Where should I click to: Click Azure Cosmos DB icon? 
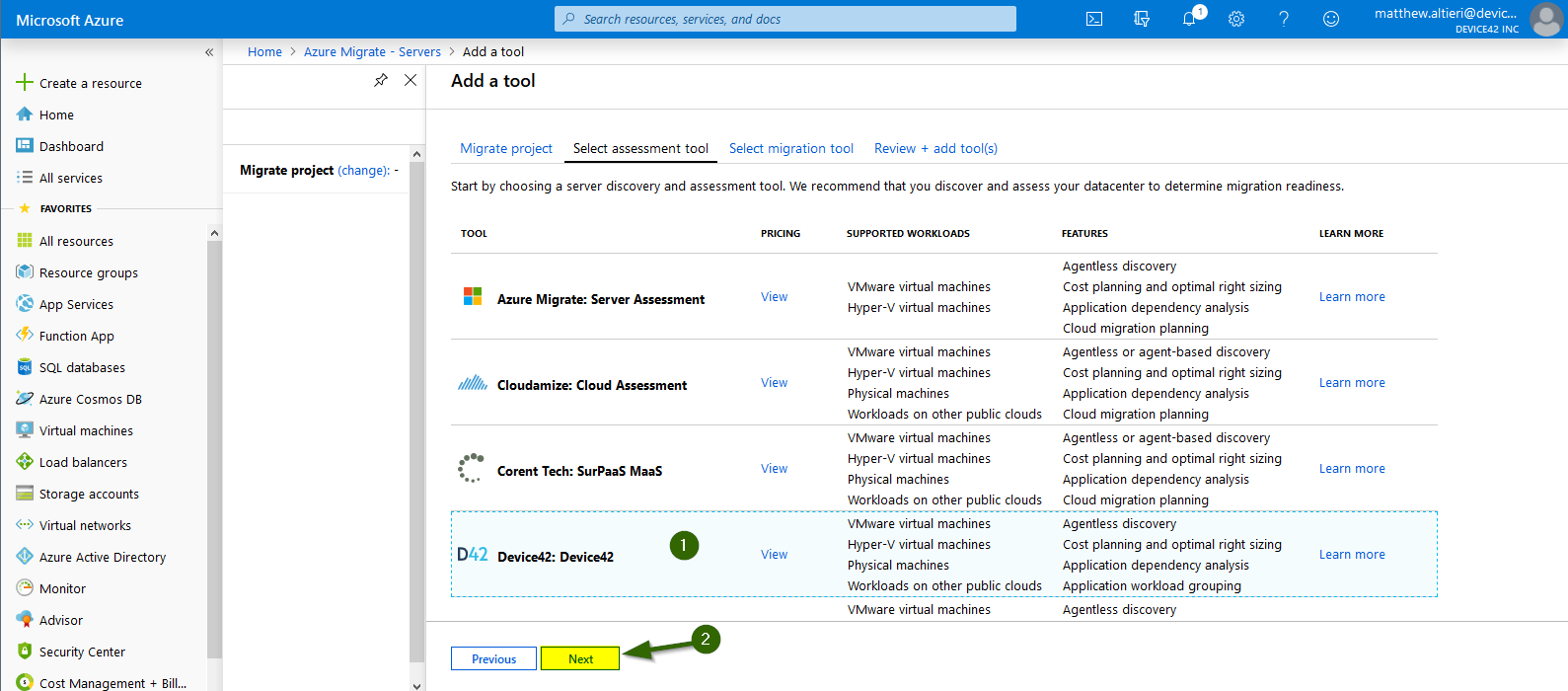coord(25,399)
